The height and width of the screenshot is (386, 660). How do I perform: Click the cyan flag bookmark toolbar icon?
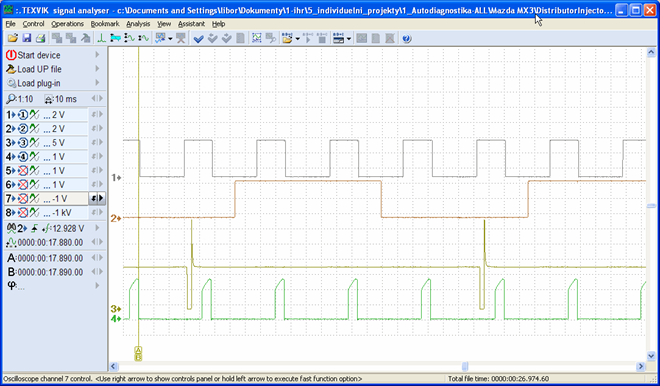[115, 38]
